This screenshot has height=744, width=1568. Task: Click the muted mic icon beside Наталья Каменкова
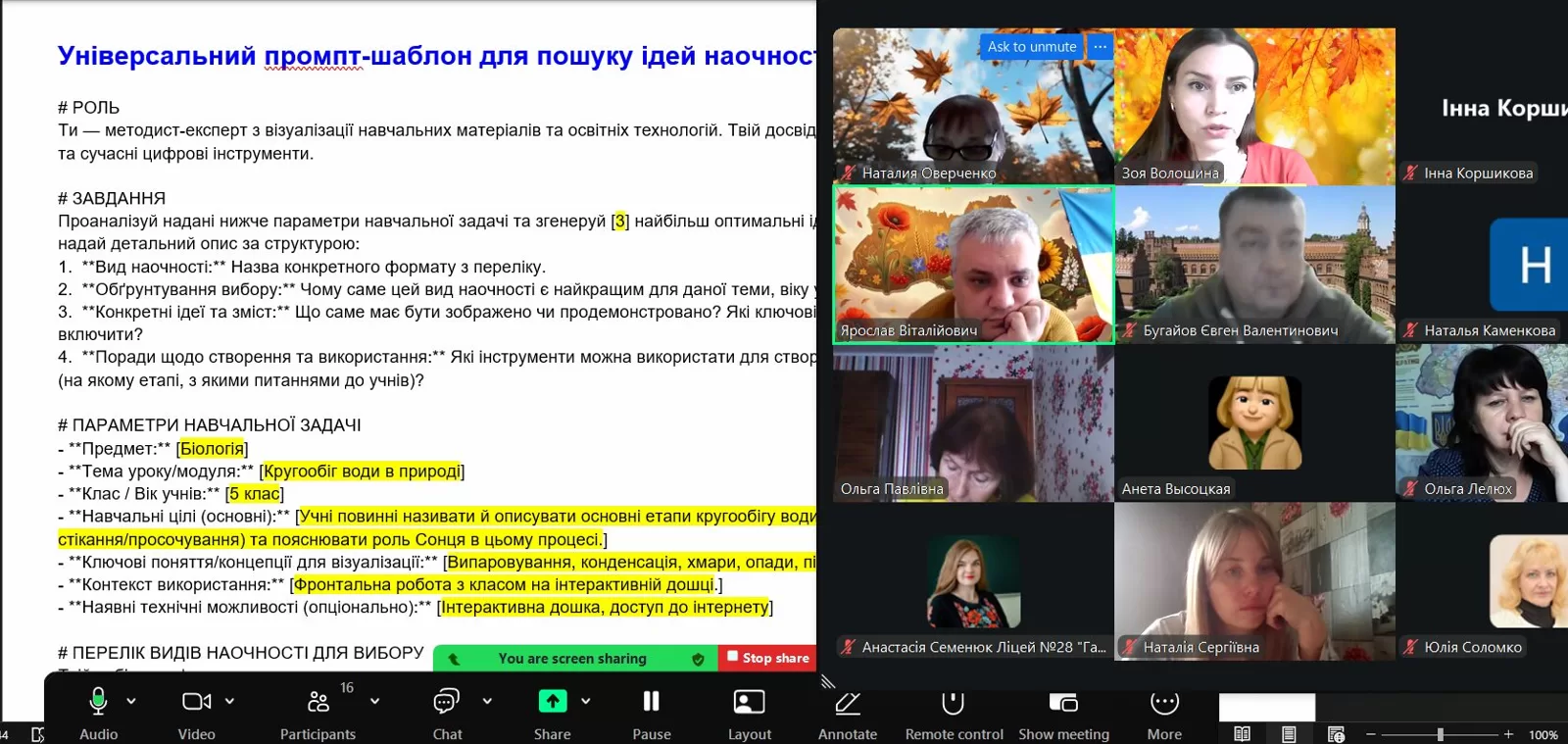pos(1410,330)
